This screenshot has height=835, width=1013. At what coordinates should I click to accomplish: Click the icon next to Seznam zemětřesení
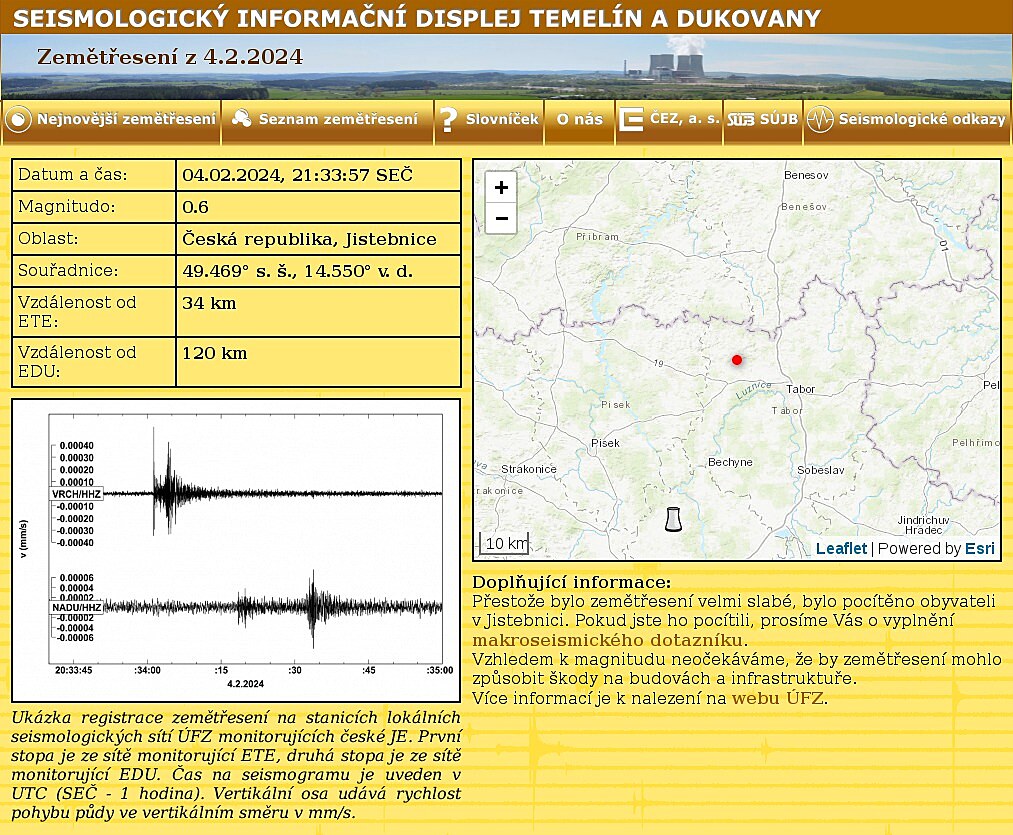(241, 119)
